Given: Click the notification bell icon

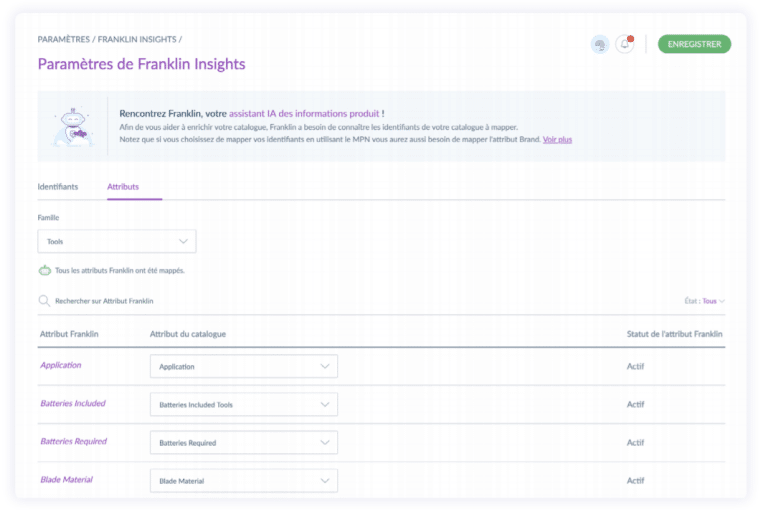Looking at the screenshot, I should pos(625,44).
